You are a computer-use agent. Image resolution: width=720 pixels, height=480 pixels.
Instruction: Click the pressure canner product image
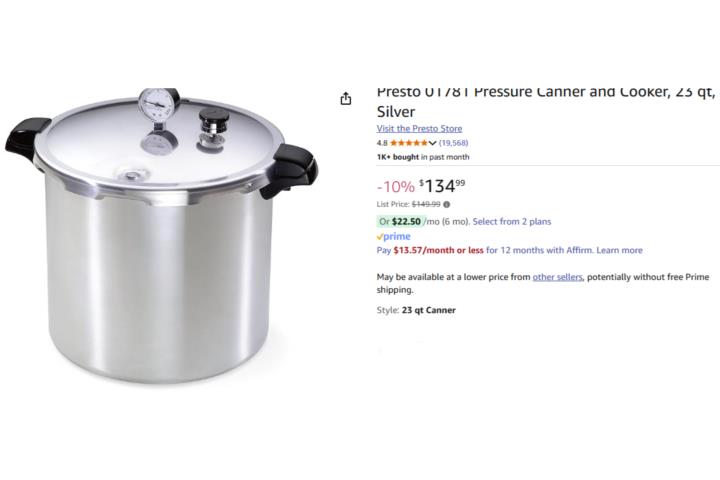click(161, 234)
